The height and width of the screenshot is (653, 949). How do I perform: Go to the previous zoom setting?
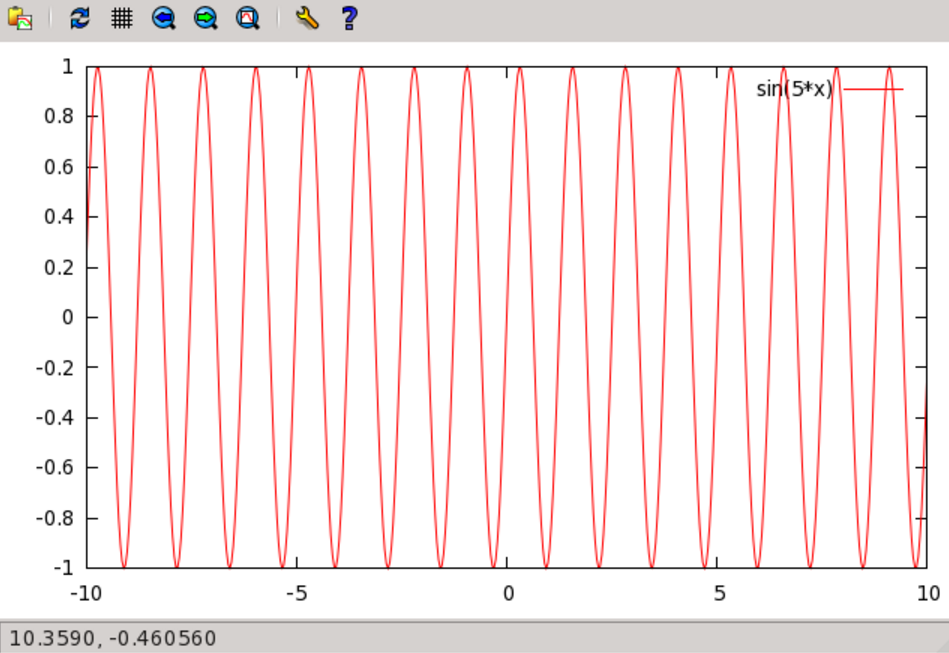point(163,17)
